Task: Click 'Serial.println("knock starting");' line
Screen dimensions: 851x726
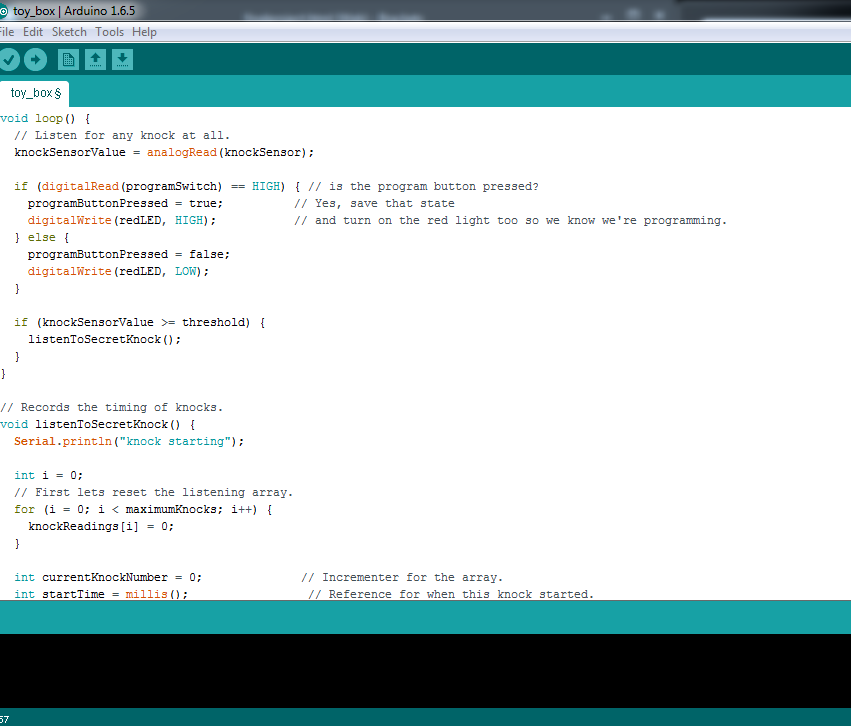Action: [129, 442]
